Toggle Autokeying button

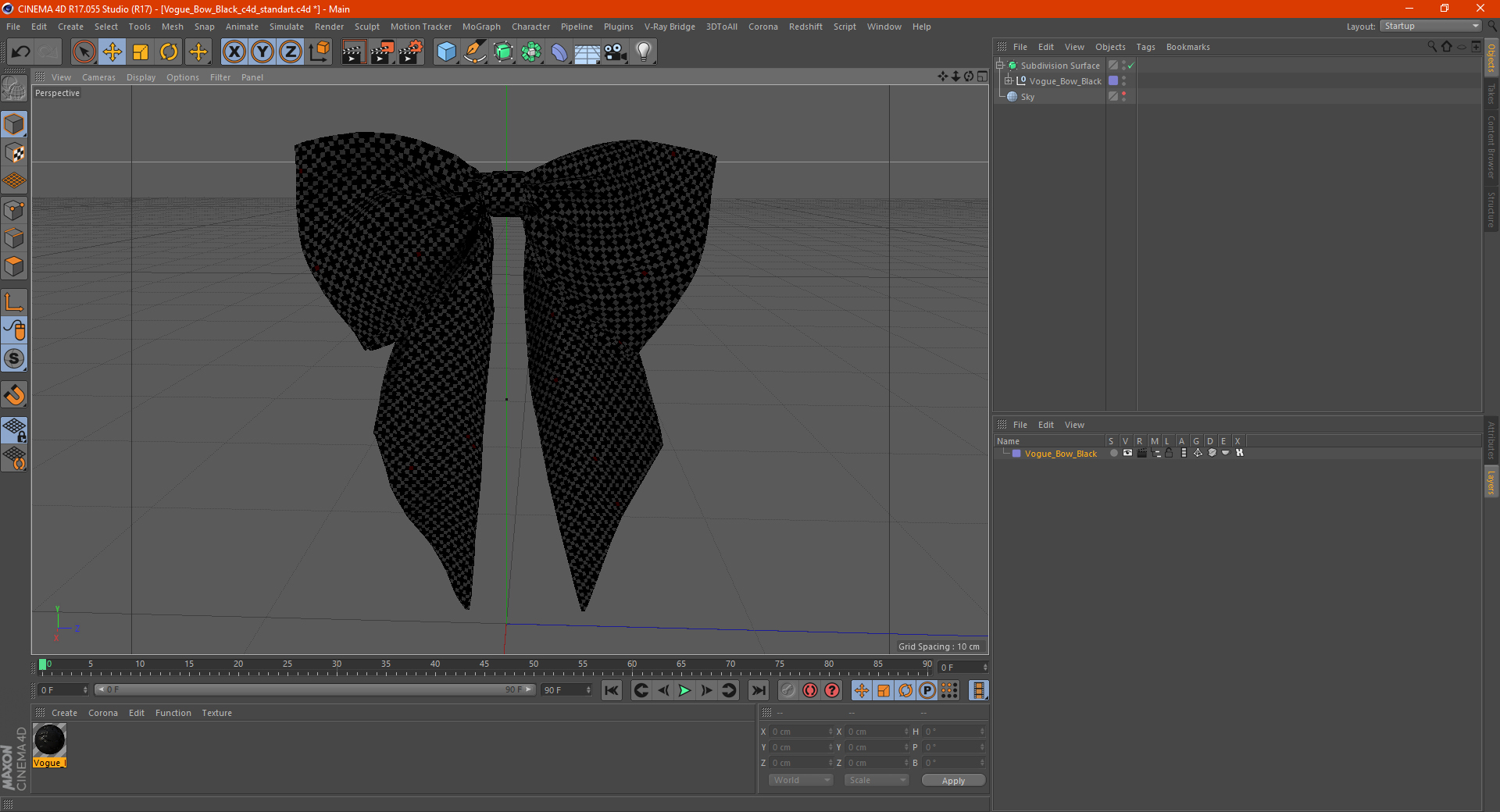click(x=810, y=690)
